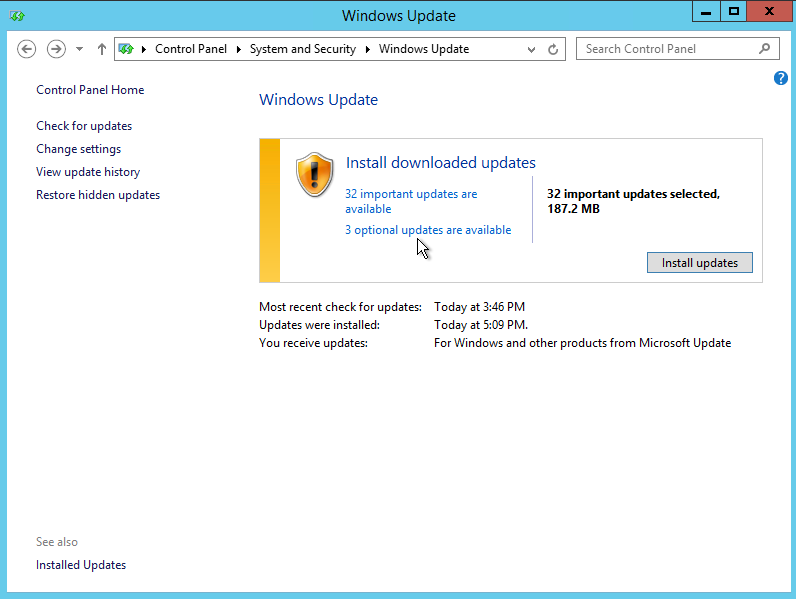This screenshot has height=599, width=796.
Task: Select System and Security in the address bar
Action: click(303, 49)
